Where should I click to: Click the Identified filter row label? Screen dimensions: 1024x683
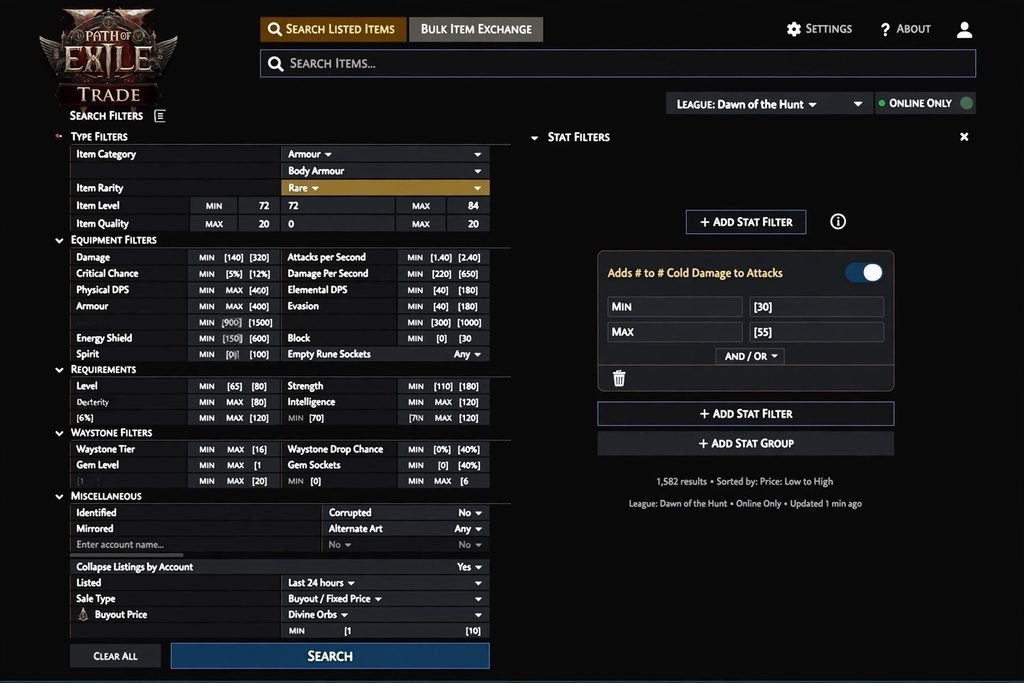(x=96, y=513)
